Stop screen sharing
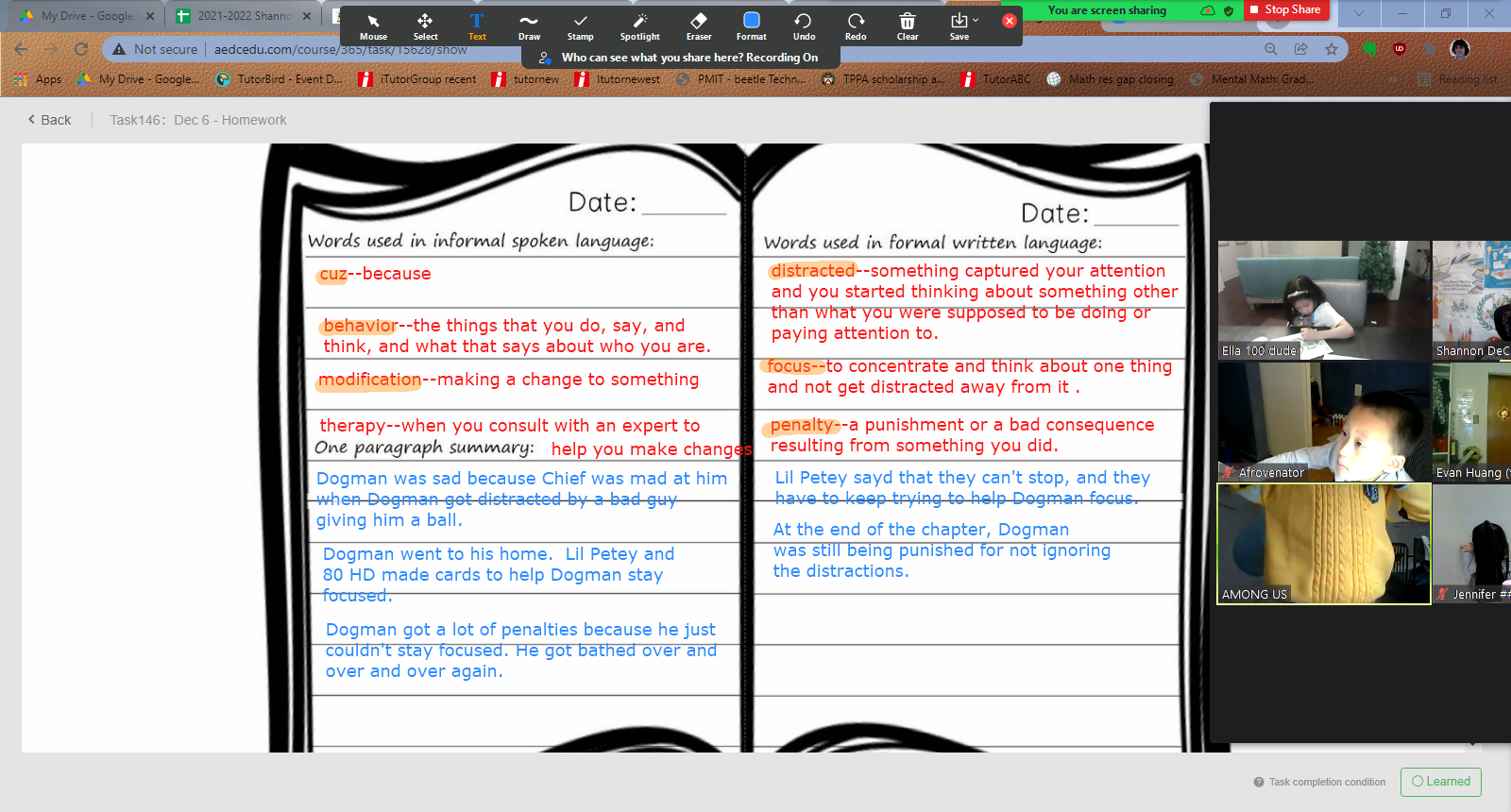The height and width of the screenshot is (812, 1511). (x=1285, y=9)
